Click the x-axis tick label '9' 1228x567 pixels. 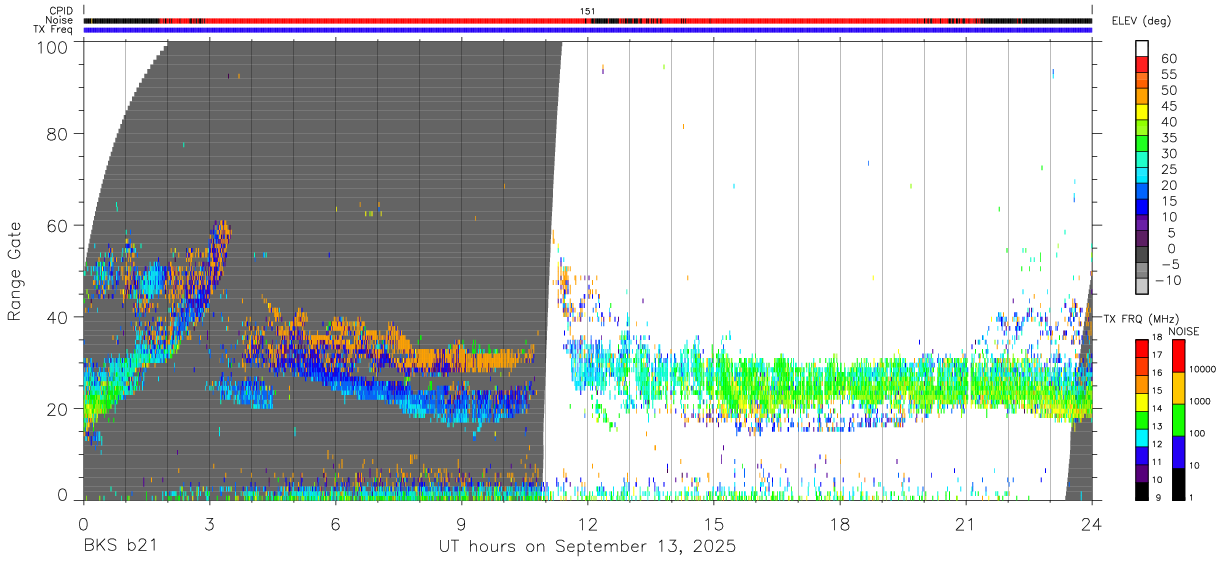tap(461, 524)
